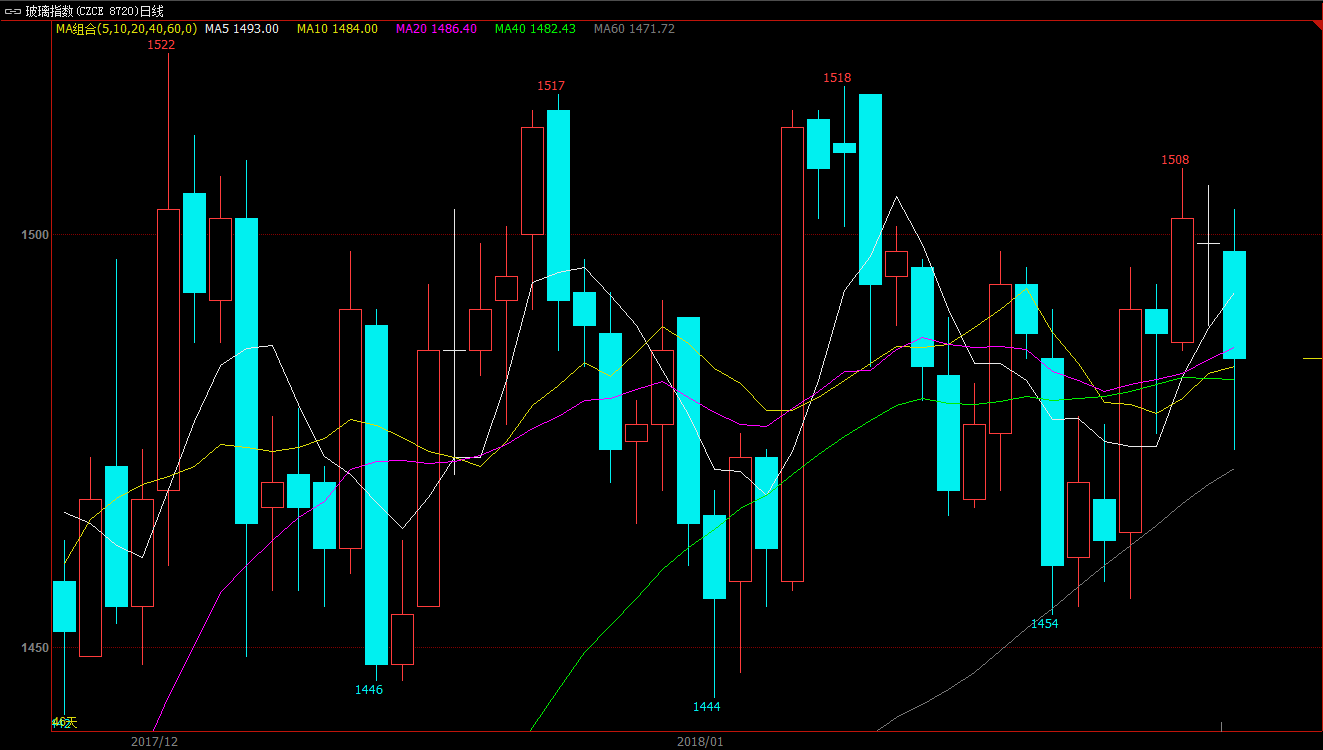This screenshot has width=1323, height=750.
Task: Select the candlestick above the 1444 low
Action: (x=714, y=557)
